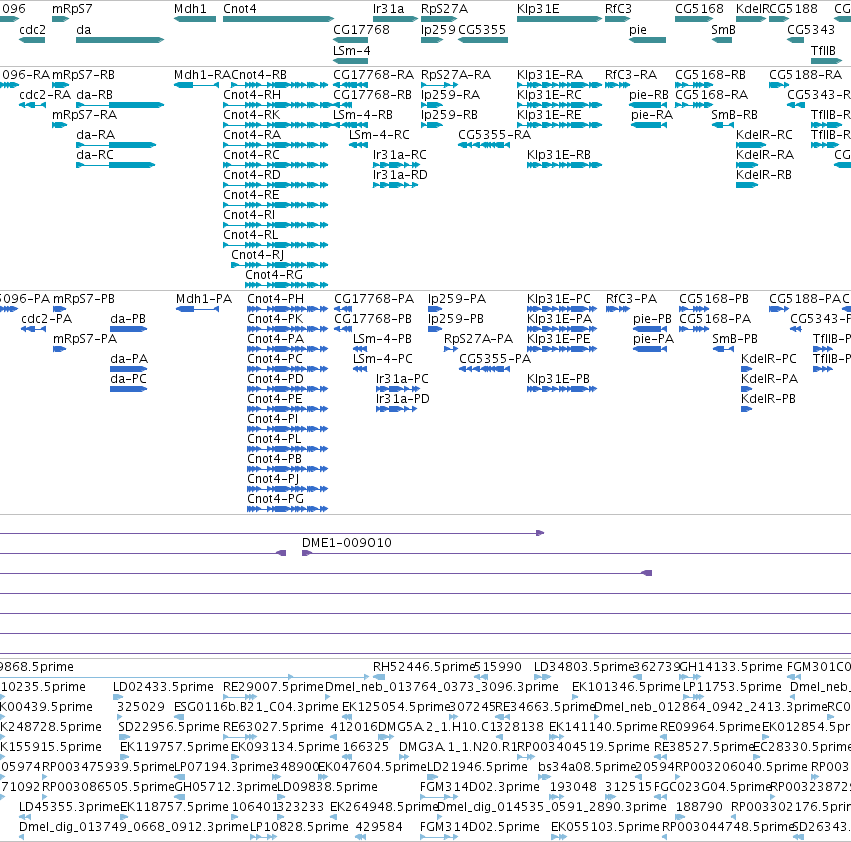
Task: Select the 'Cnot4-RD' transcript label
Action: point(252,175)
